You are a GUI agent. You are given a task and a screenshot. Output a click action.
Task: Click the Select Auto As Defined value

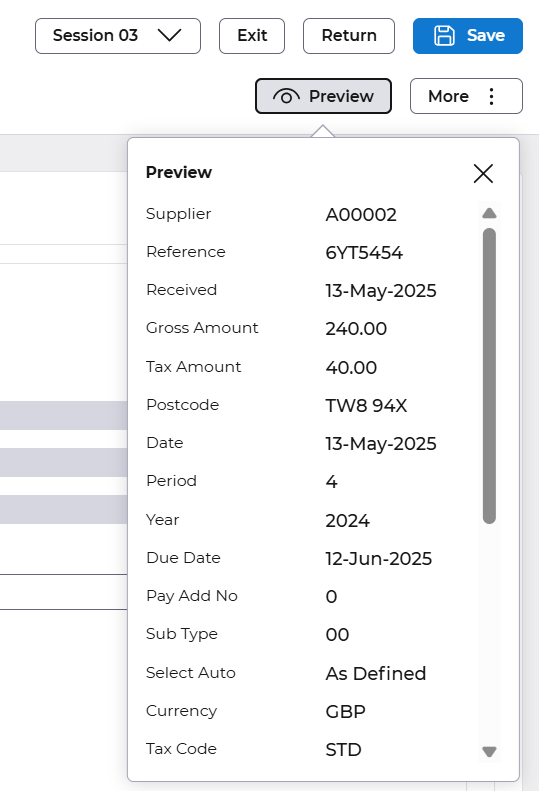(x=375, y=674)
